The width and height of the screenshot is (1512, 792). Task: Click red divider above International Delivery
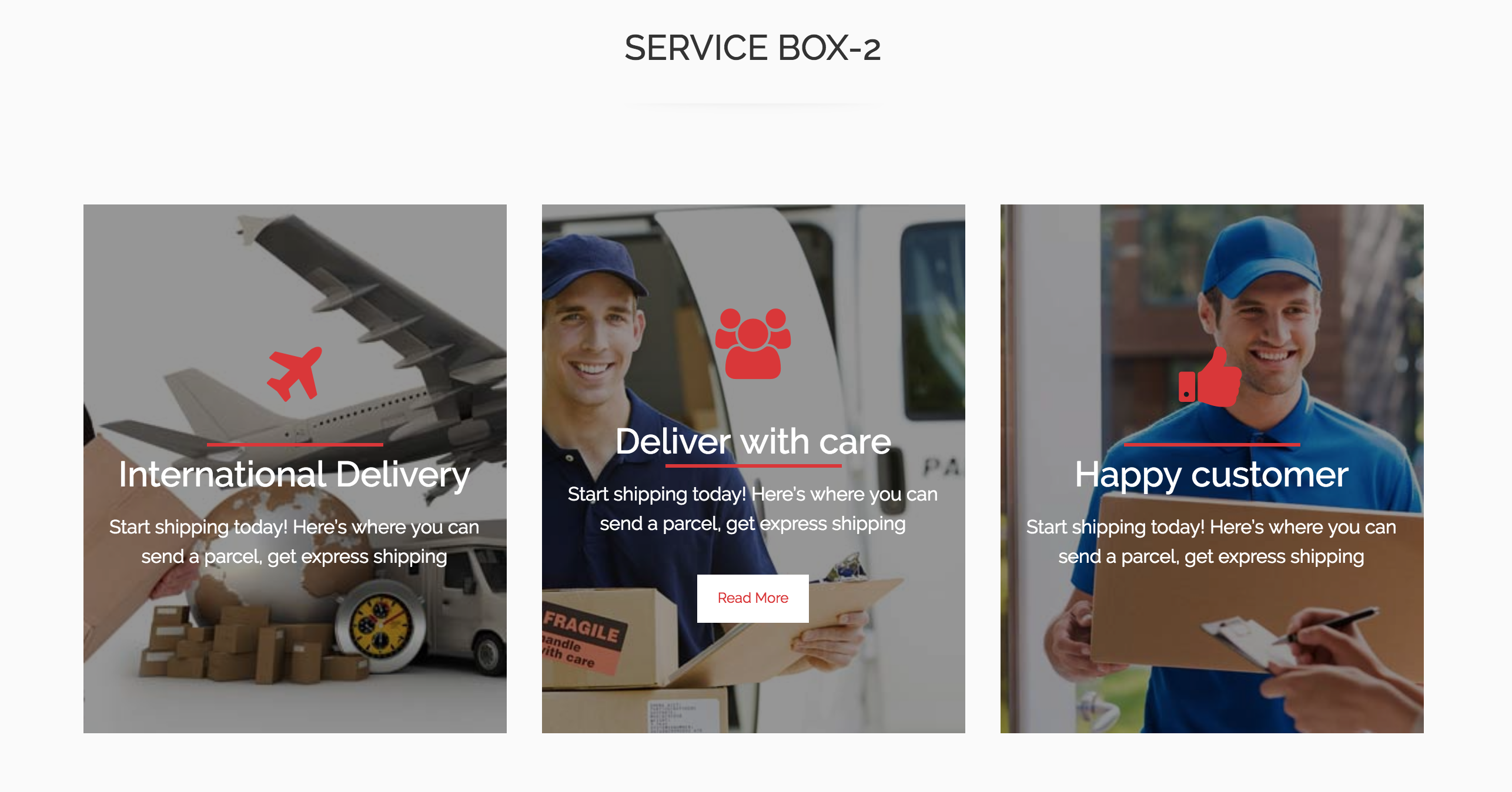295,445
